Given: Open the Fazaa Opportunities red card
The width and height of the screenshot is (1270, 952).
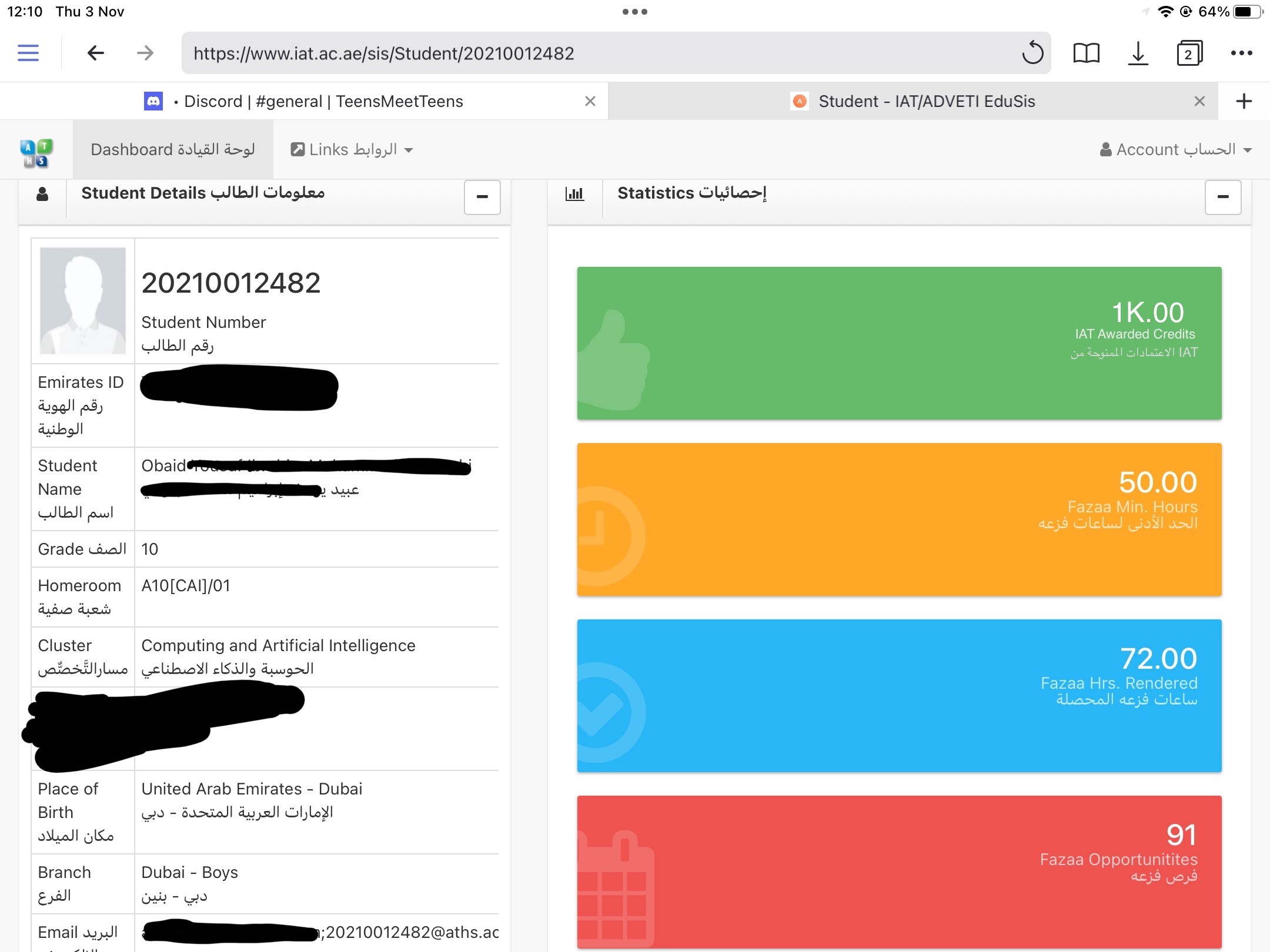Looking at the screenshot, I should (899, 871).
